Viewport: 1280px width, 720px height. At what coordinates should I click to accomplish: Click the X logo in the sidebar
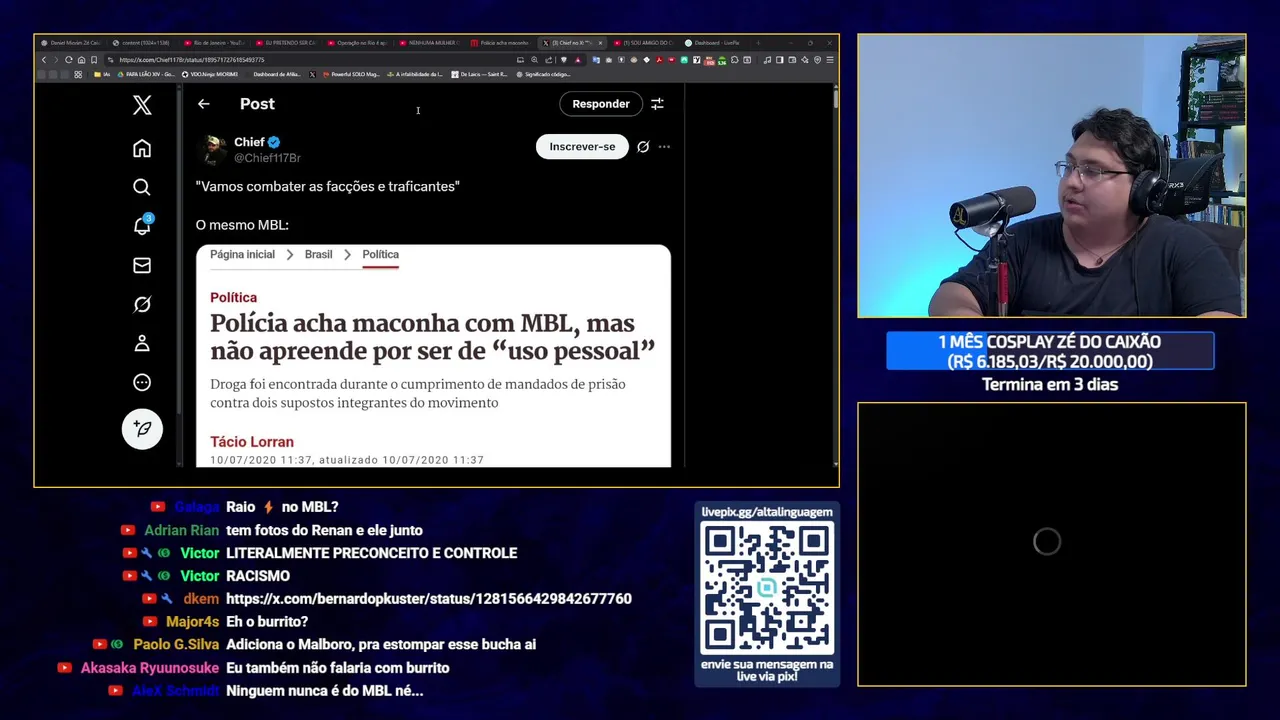tap(142, 105)
